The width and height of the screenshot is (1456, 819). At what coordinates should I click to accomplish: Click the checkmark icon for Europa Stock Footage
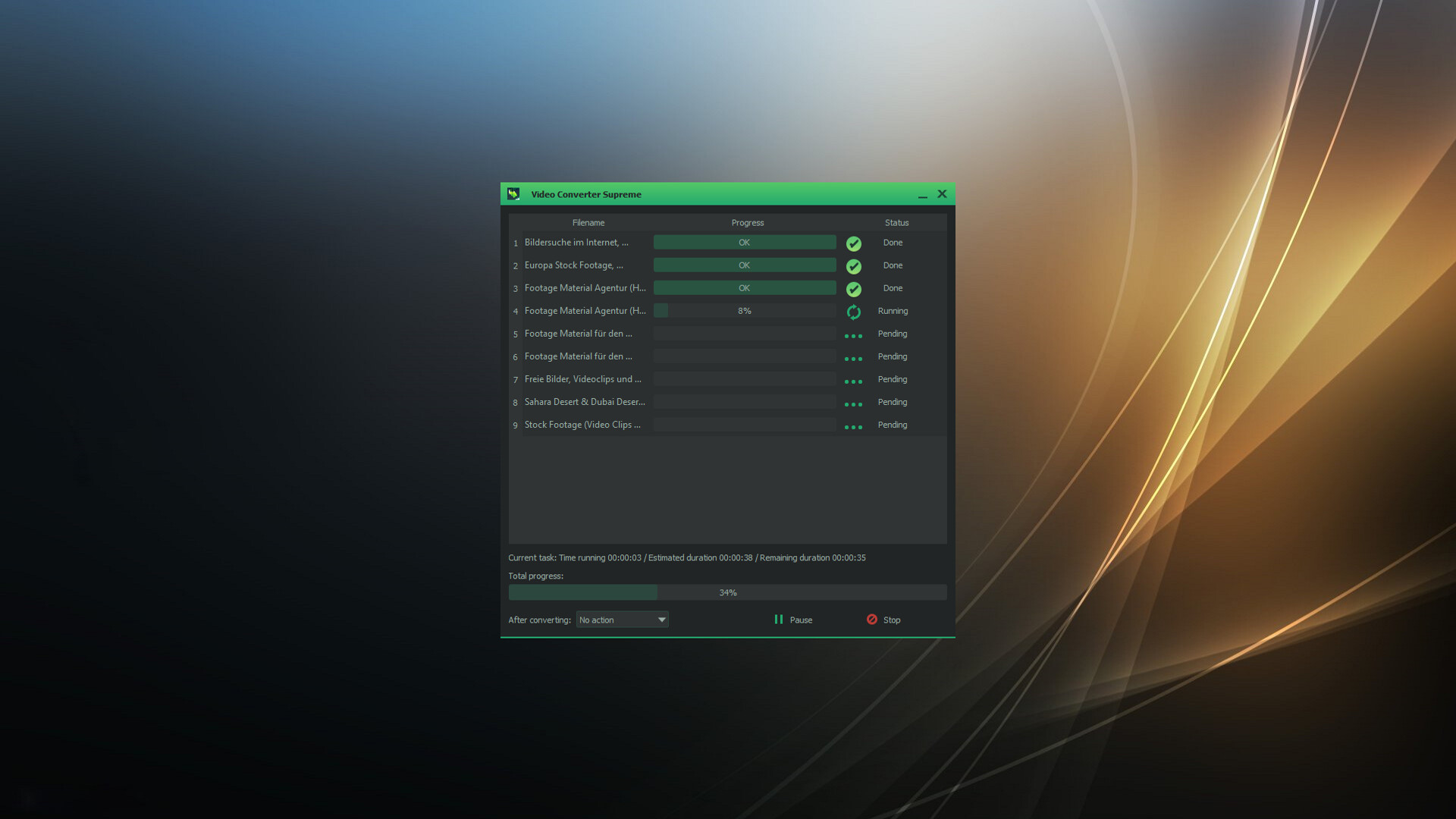854,266
